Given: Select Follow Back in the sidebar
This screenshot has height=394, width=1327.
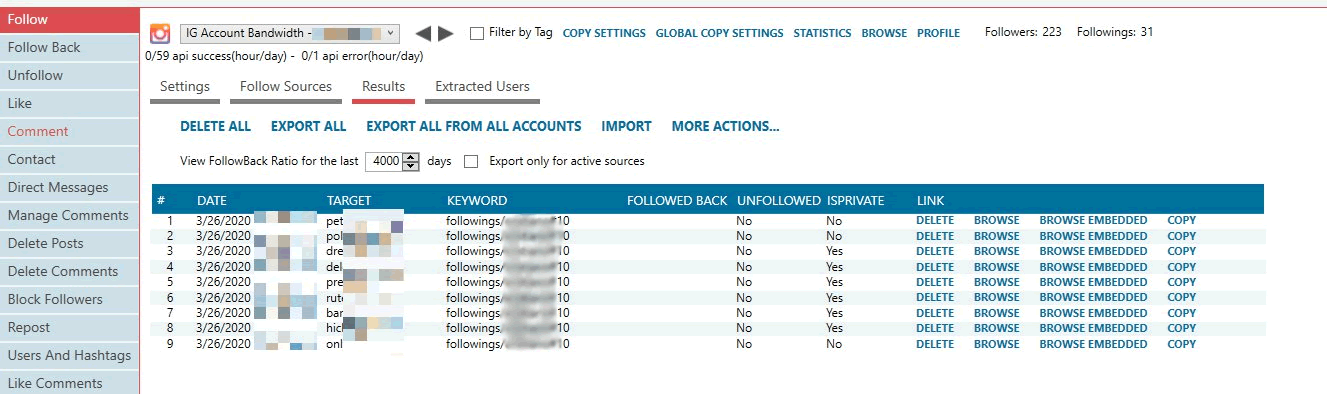Looking at the screenshot, I should [x=70, y=47].
